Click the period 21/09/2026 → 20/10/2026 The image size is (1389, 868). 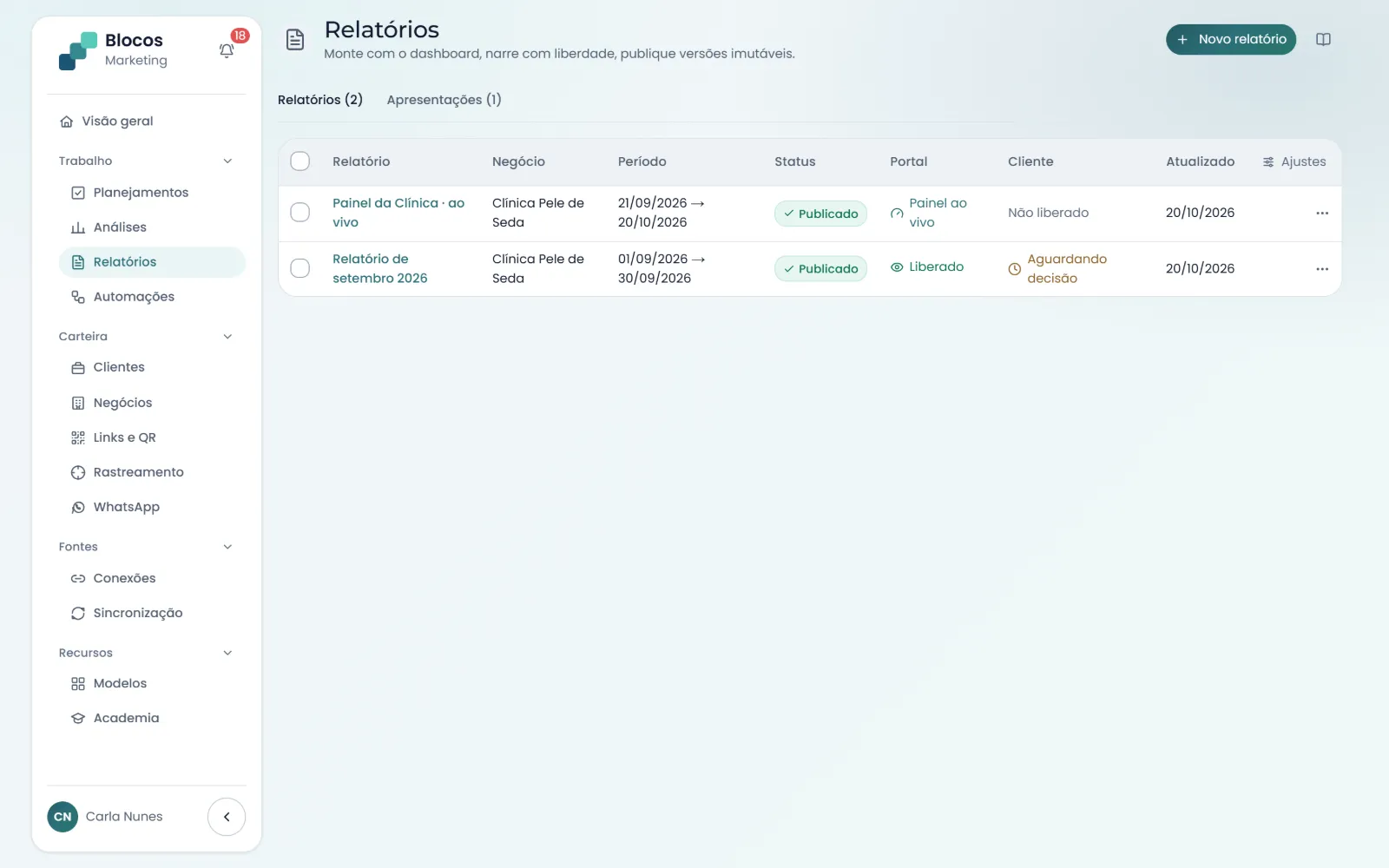(x=662, y=213)
